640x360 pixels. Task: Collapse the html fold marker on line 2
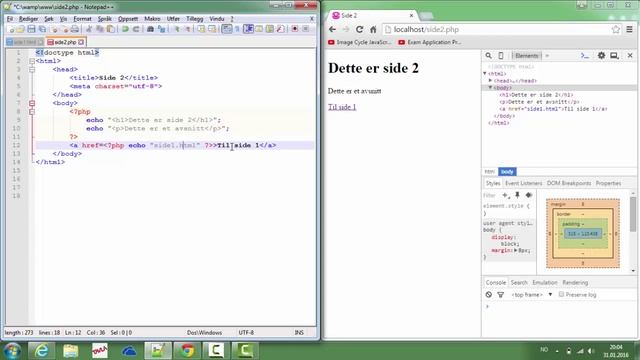pos(32,61)
